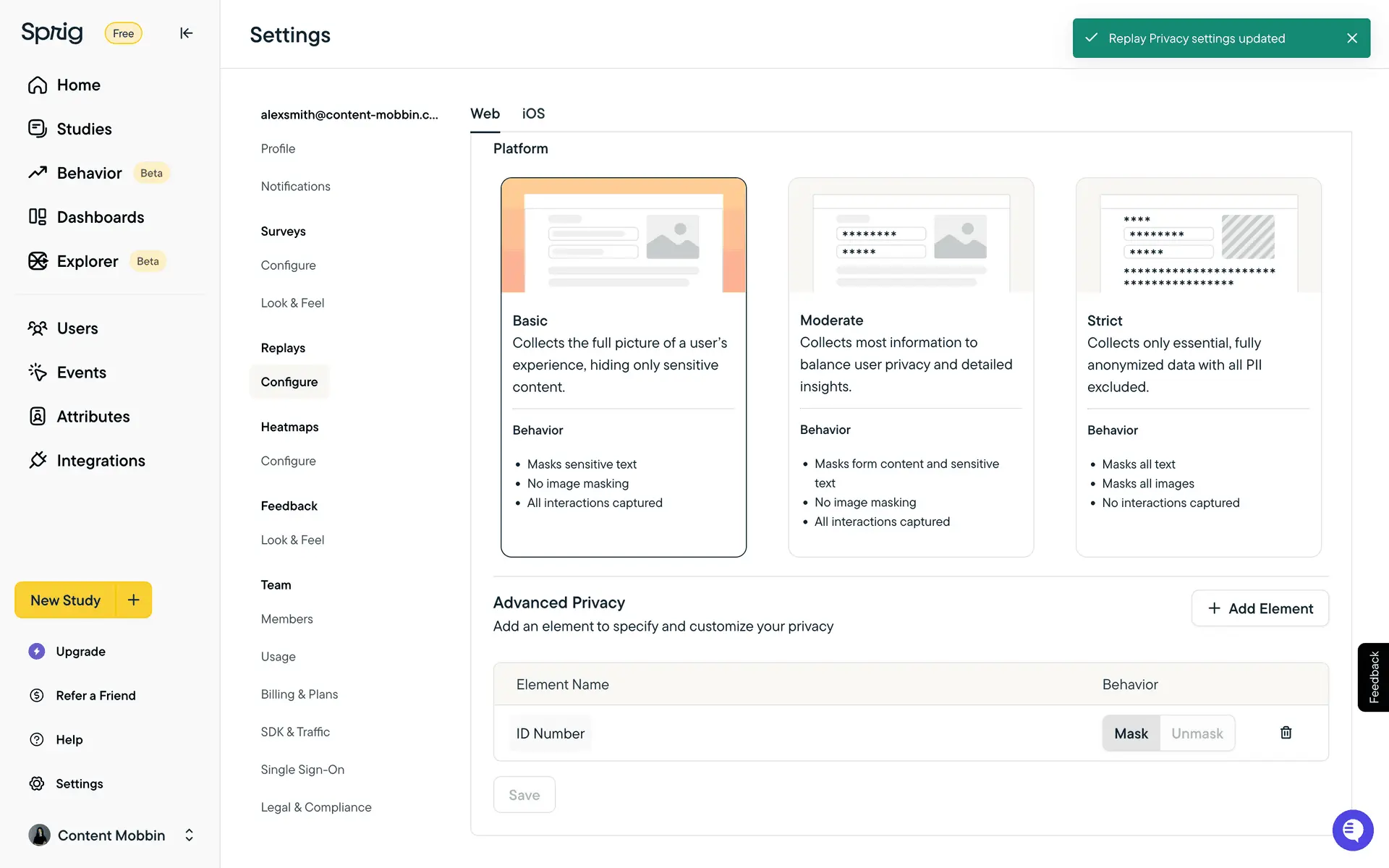Set ID Number behavior to Mask
This screenshot has height=868, width=1389.
1131,733
